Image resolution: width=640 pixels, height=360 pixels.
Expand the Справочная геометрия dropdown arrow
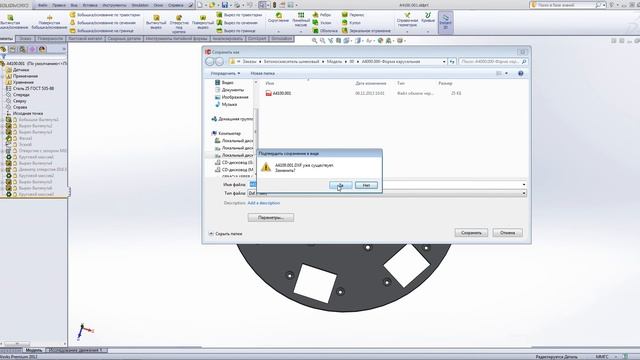click(407, 31)
